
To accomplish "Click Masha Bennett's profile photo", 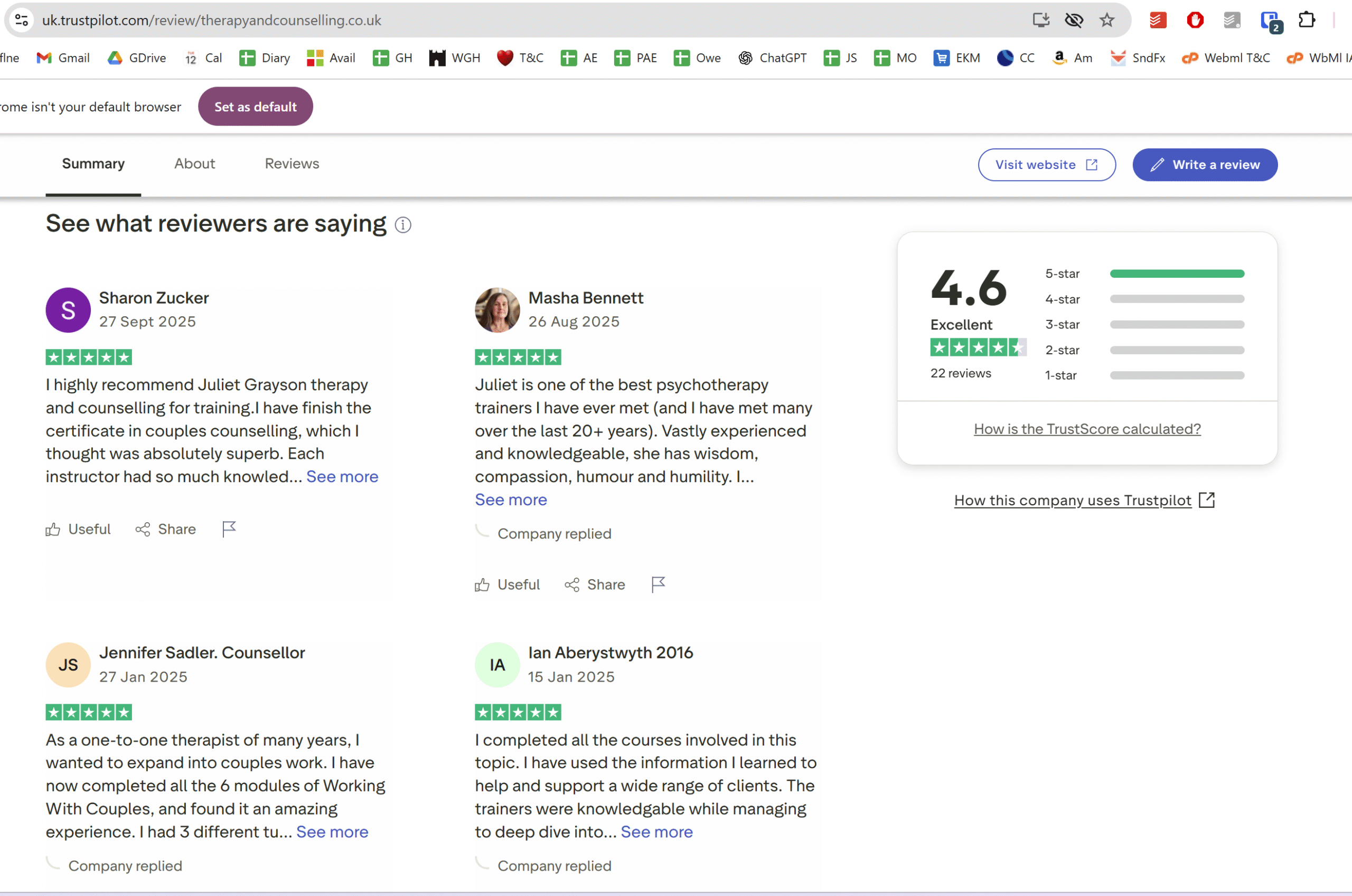I will coord(496,310).
